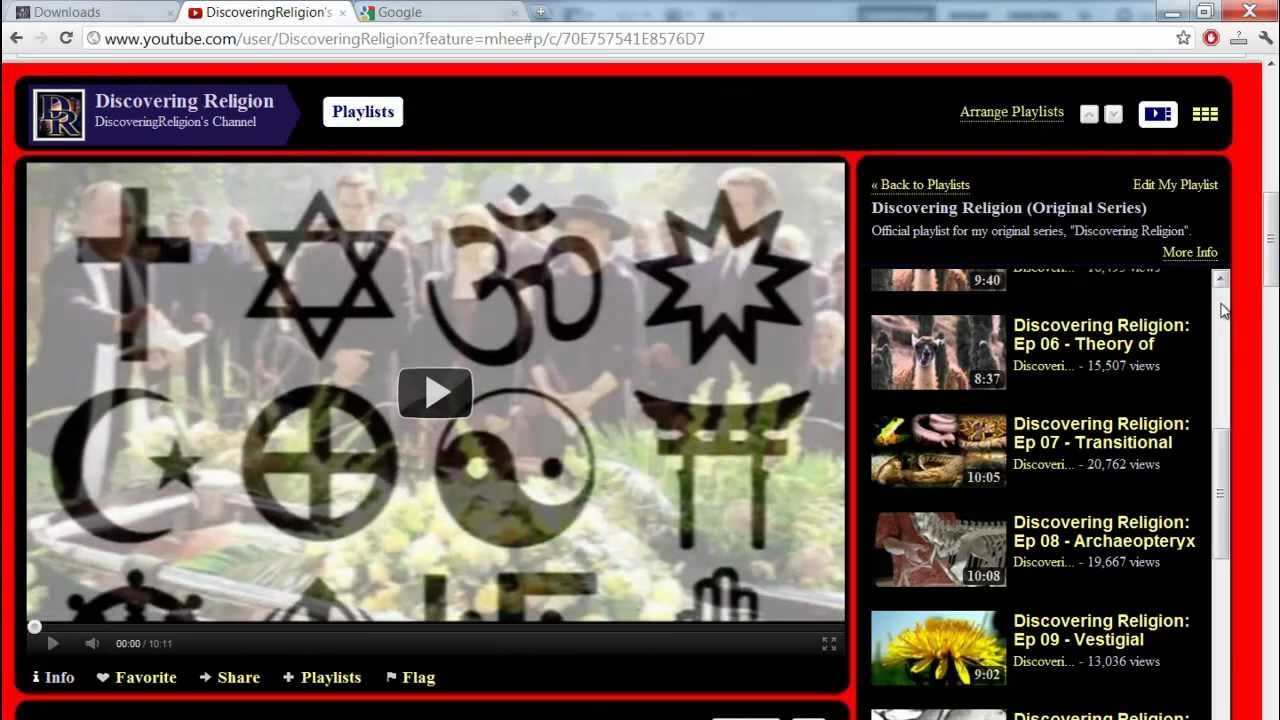The height and width of the screenshot is (720, 1280).
Task: Click the 13,036 views text
Action: coord(1124,661)
